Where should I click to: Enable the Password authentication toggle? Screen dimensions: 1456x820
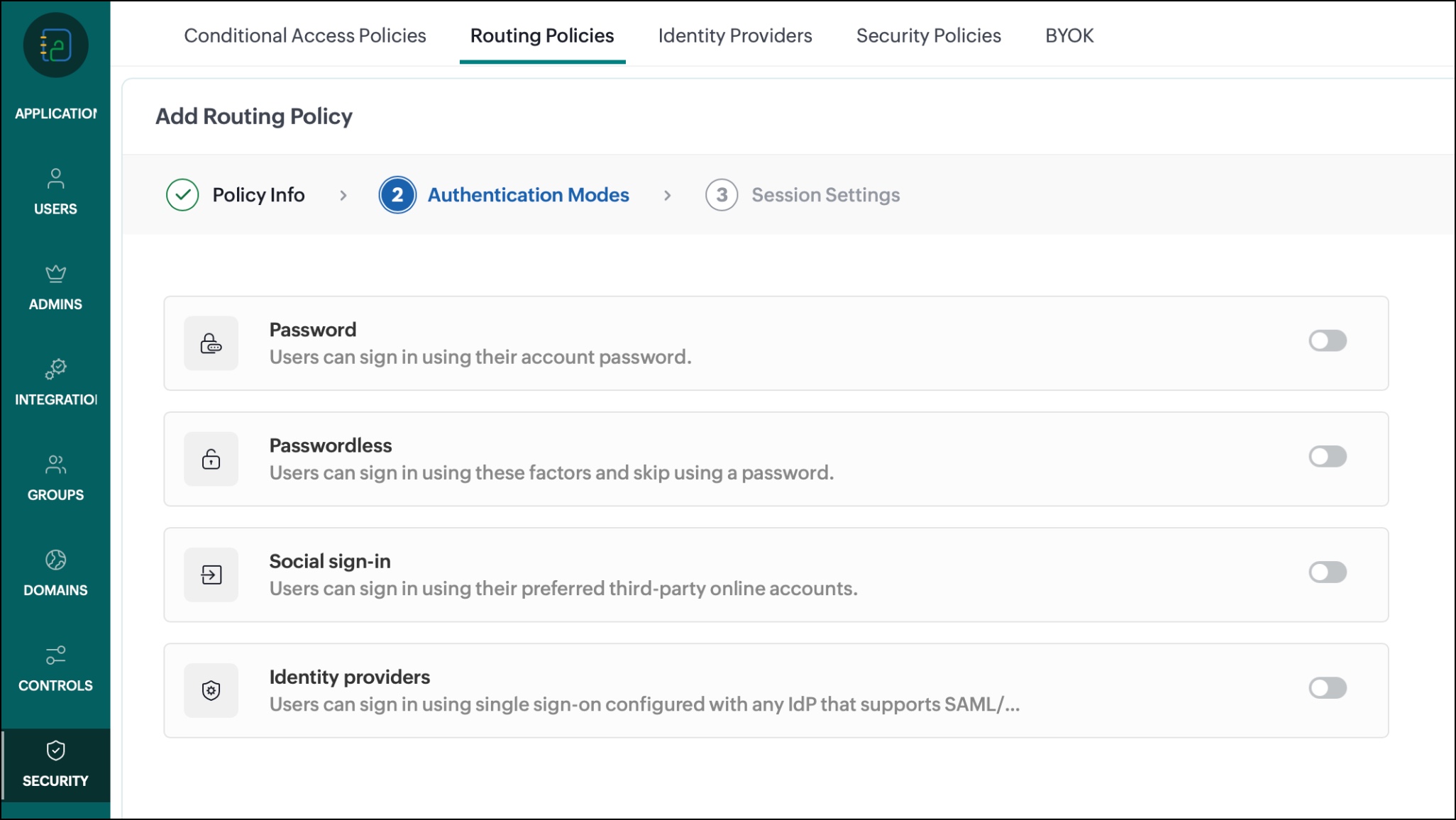[1328, 341]
